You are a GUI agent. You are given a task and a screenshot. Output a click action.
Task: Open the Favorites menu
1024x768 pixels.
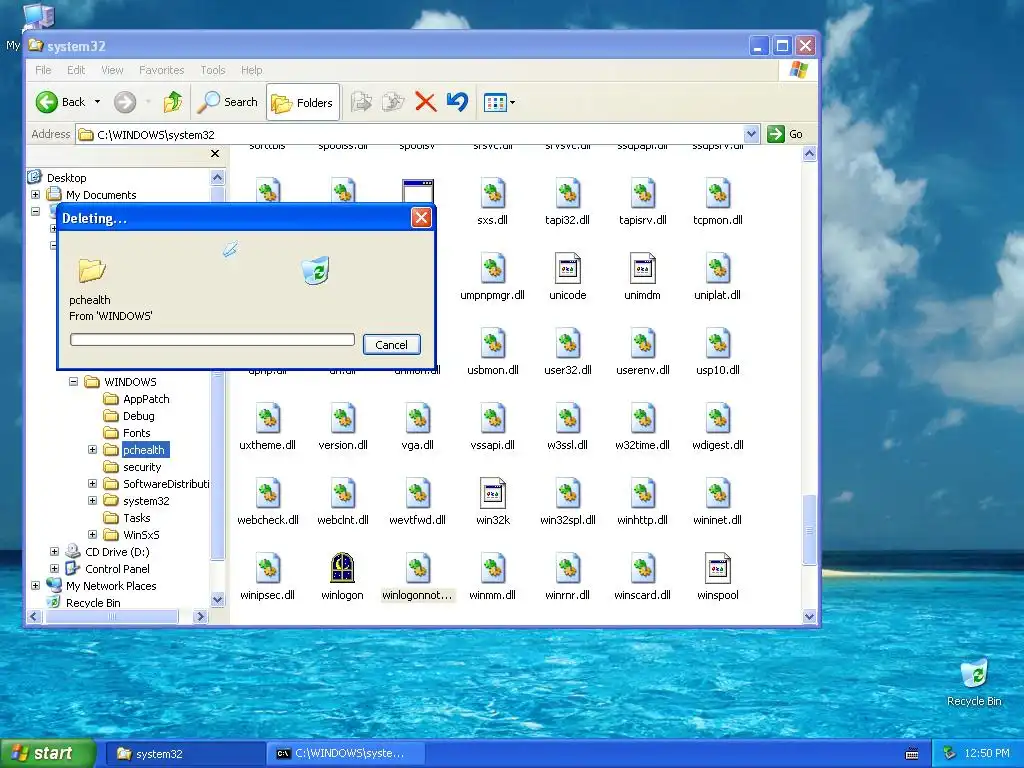click(161, 70)
